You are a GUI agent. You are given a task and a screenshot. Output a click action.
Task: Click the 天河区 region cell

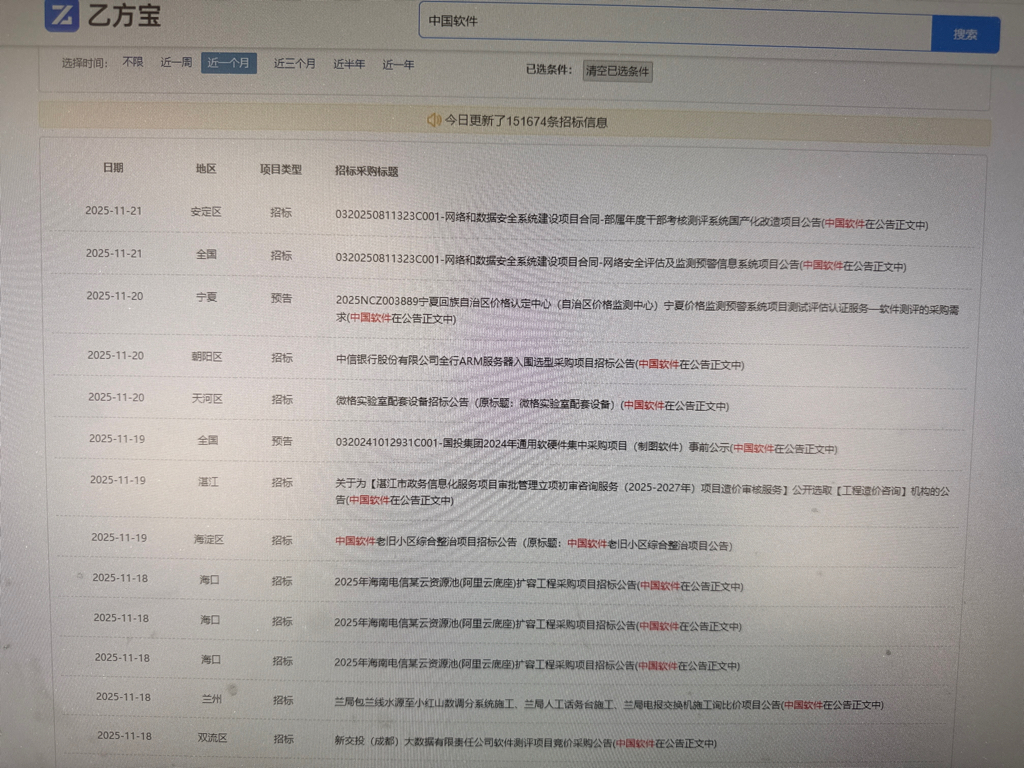point(207,398)
